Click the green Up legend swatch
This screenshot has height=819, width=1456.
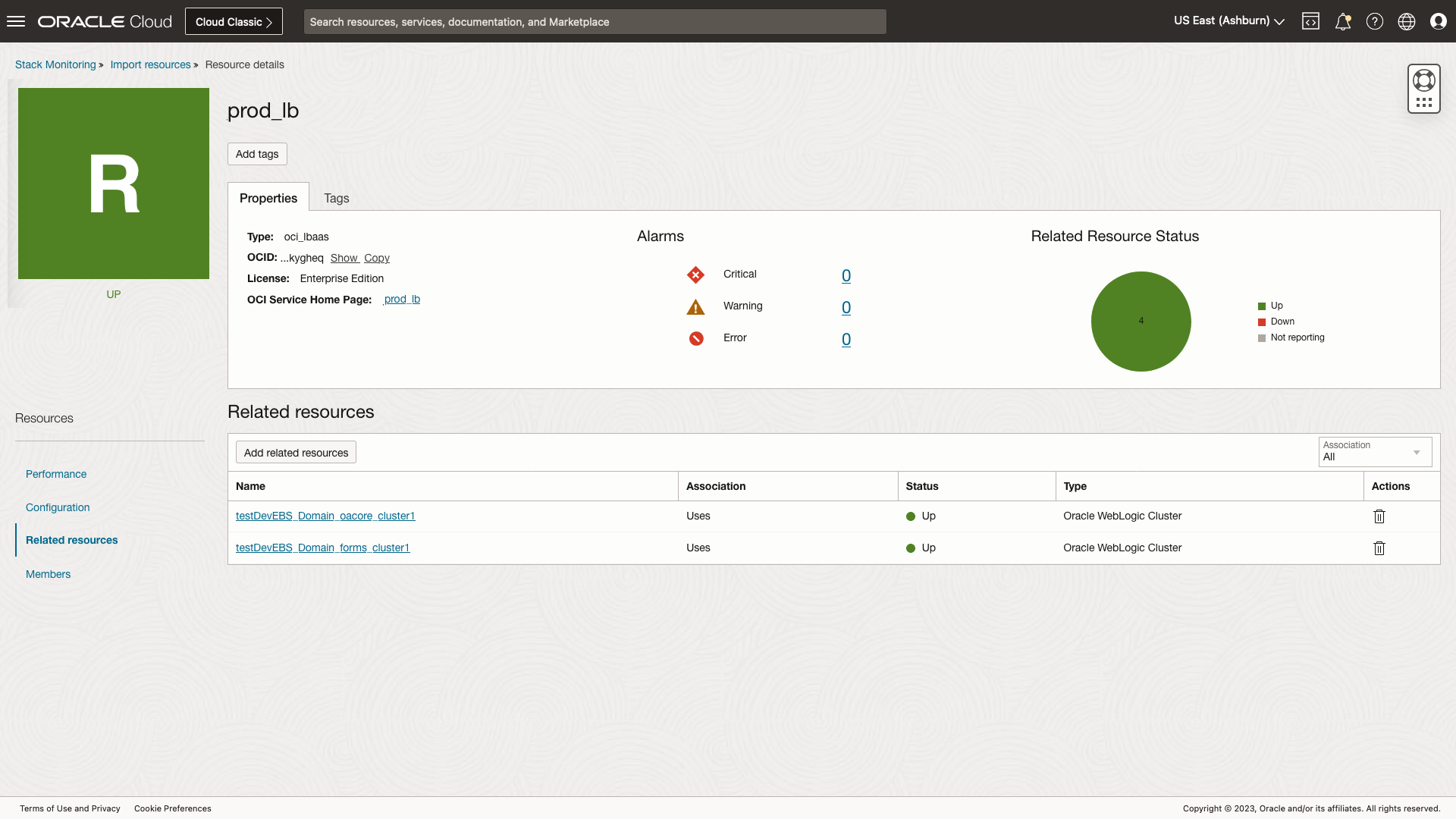(x=1262, y=306)
